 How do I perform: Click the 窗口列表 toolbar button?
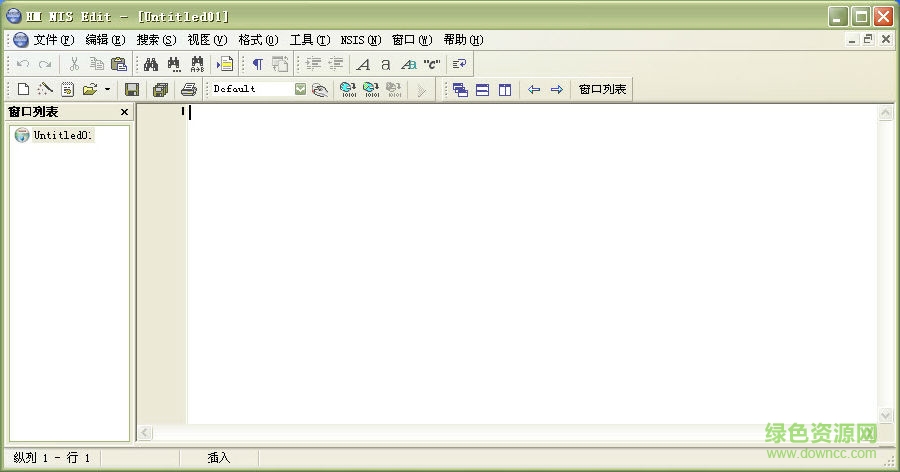point(602,90)
